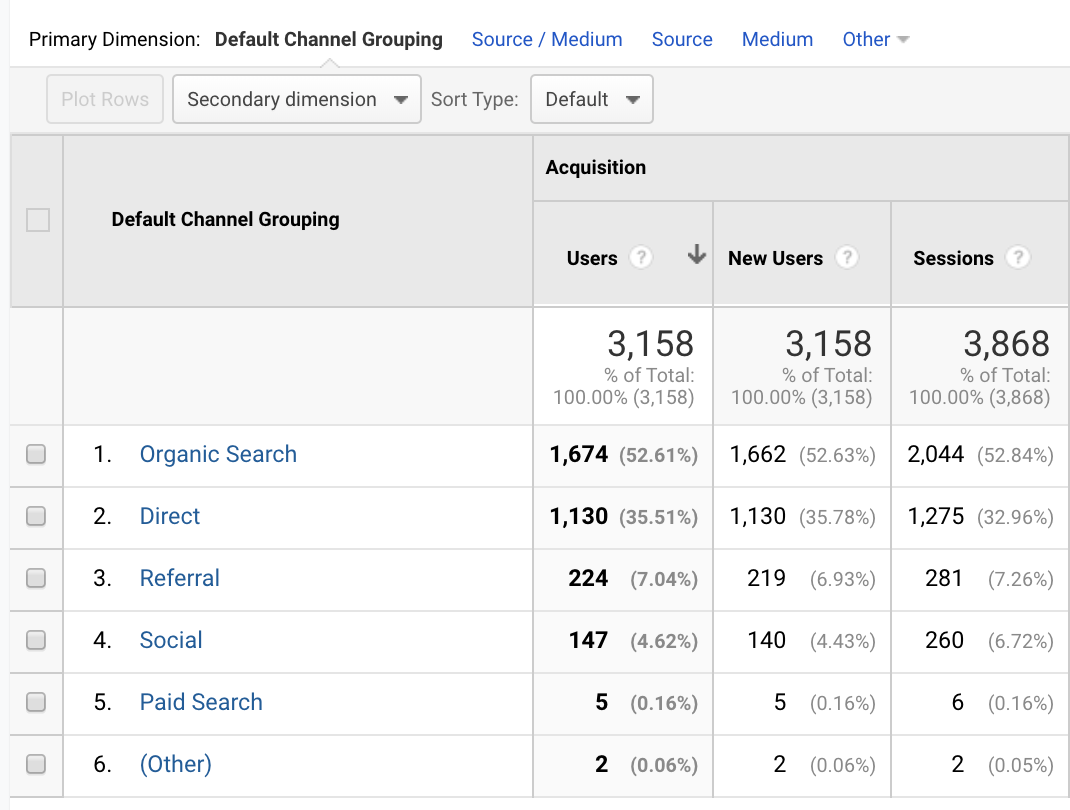The width and height of the screenshot is (1070, 810).
Task: Tick the select-all checkbox in the table header
Action: 38,220
